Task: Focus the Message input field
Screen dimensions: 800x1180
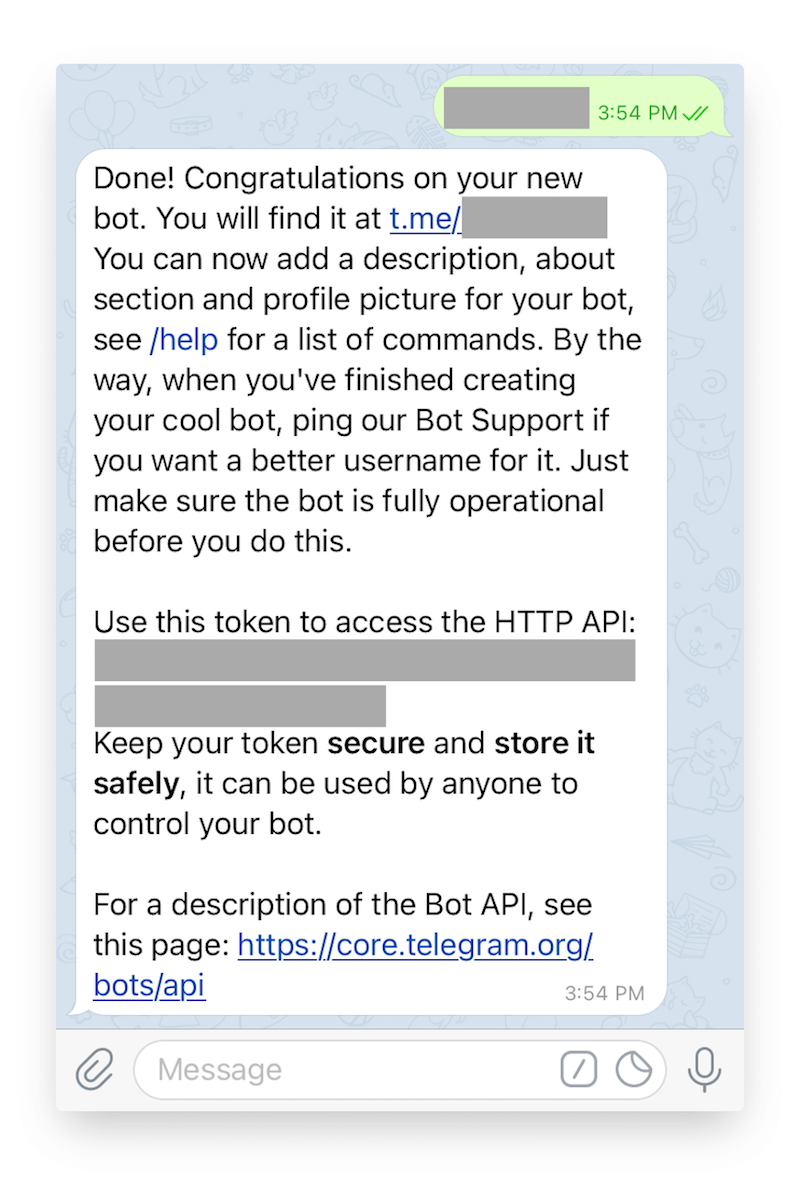Action: [x=340, y=1071]
